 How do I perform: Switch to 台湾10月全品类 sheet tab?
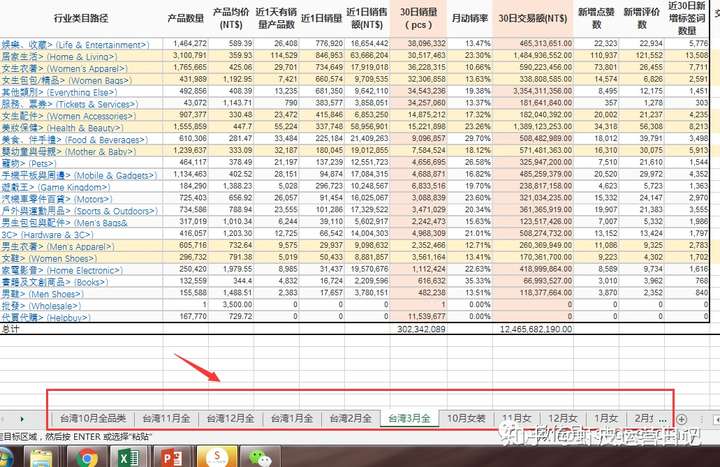(93, 418)
